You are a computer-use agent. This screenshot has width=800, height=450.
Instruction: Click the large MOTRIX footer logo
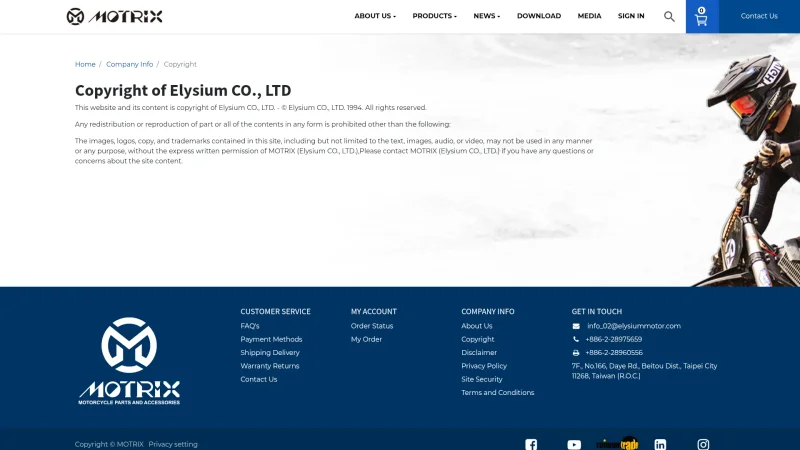click(129, 361)
